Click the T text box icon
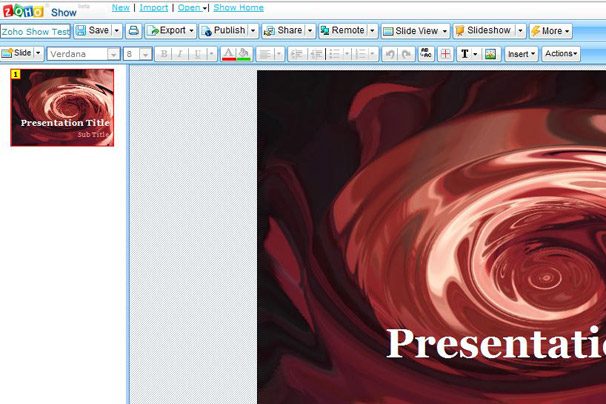 point(465,54)
